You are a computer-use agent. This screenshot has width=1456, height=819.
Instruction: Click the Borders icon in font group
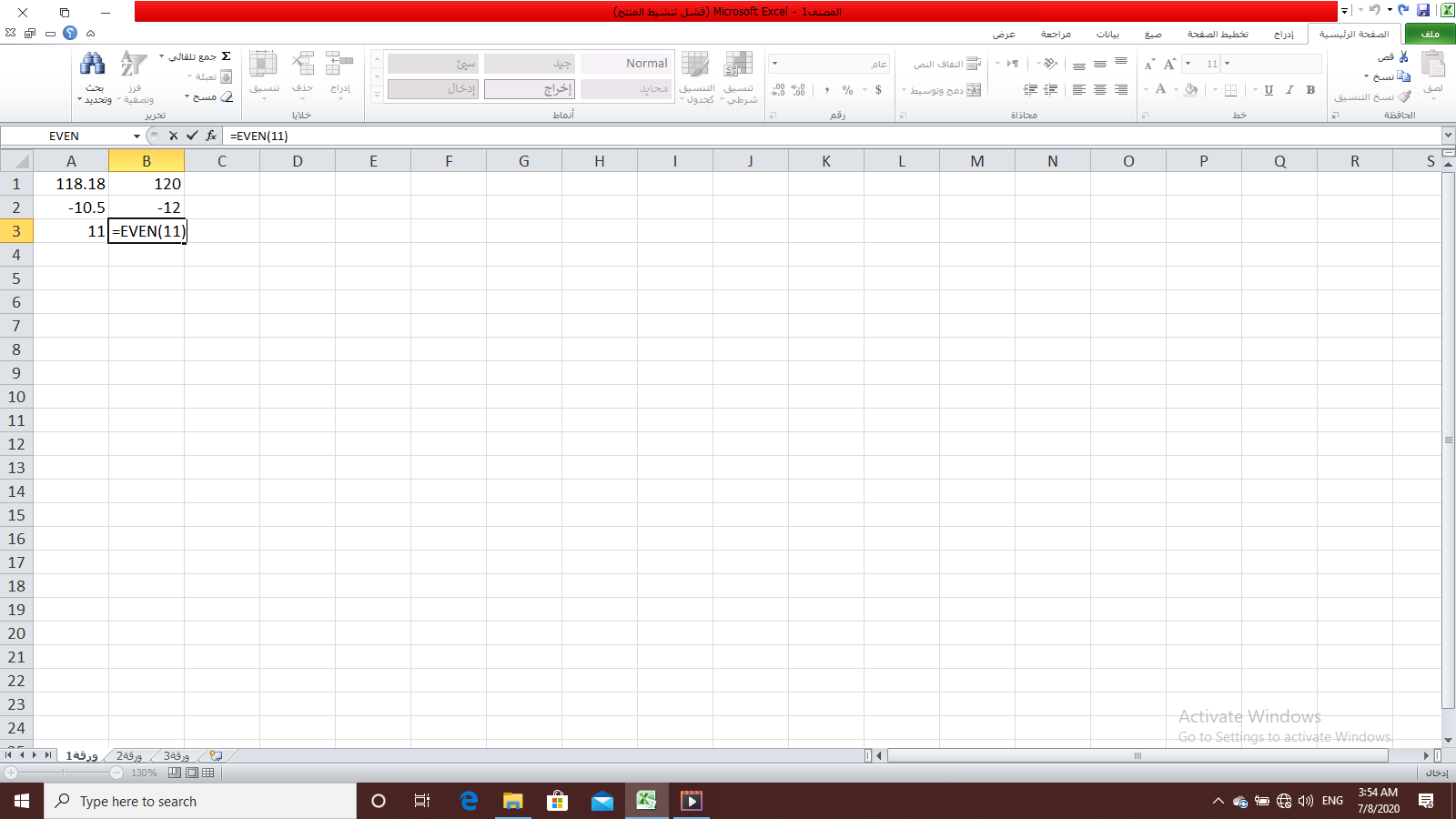[1230, 90]
